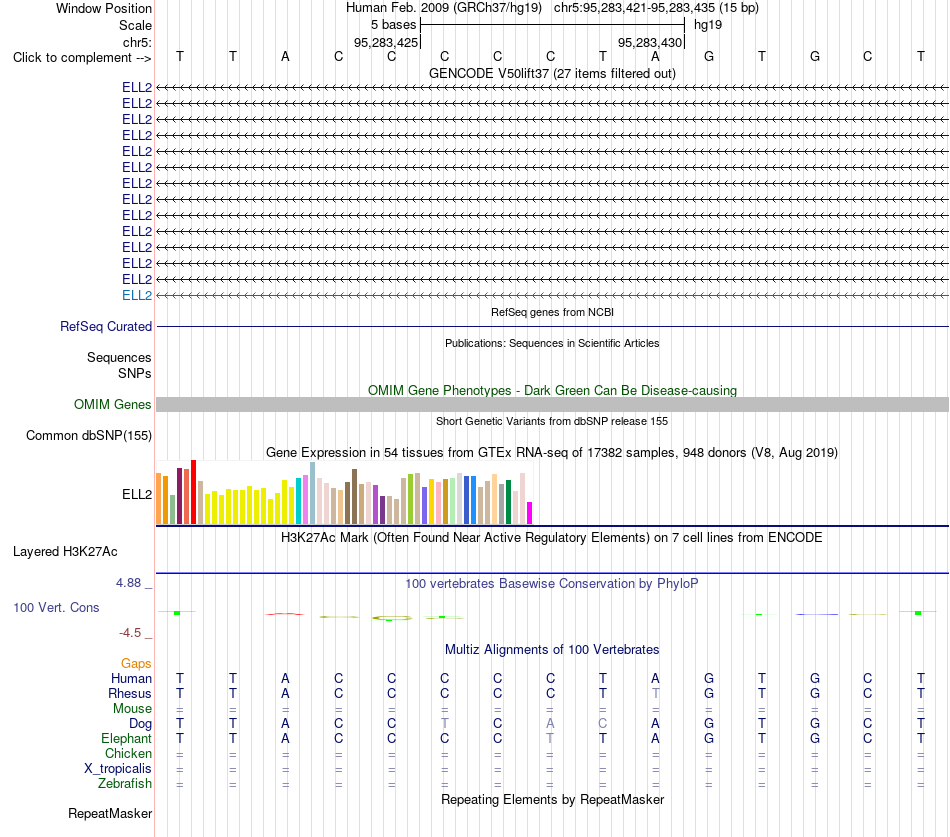
Task: Select the RefSeq Curated track label
Action: pyautogui.click(x=106, y=326)
